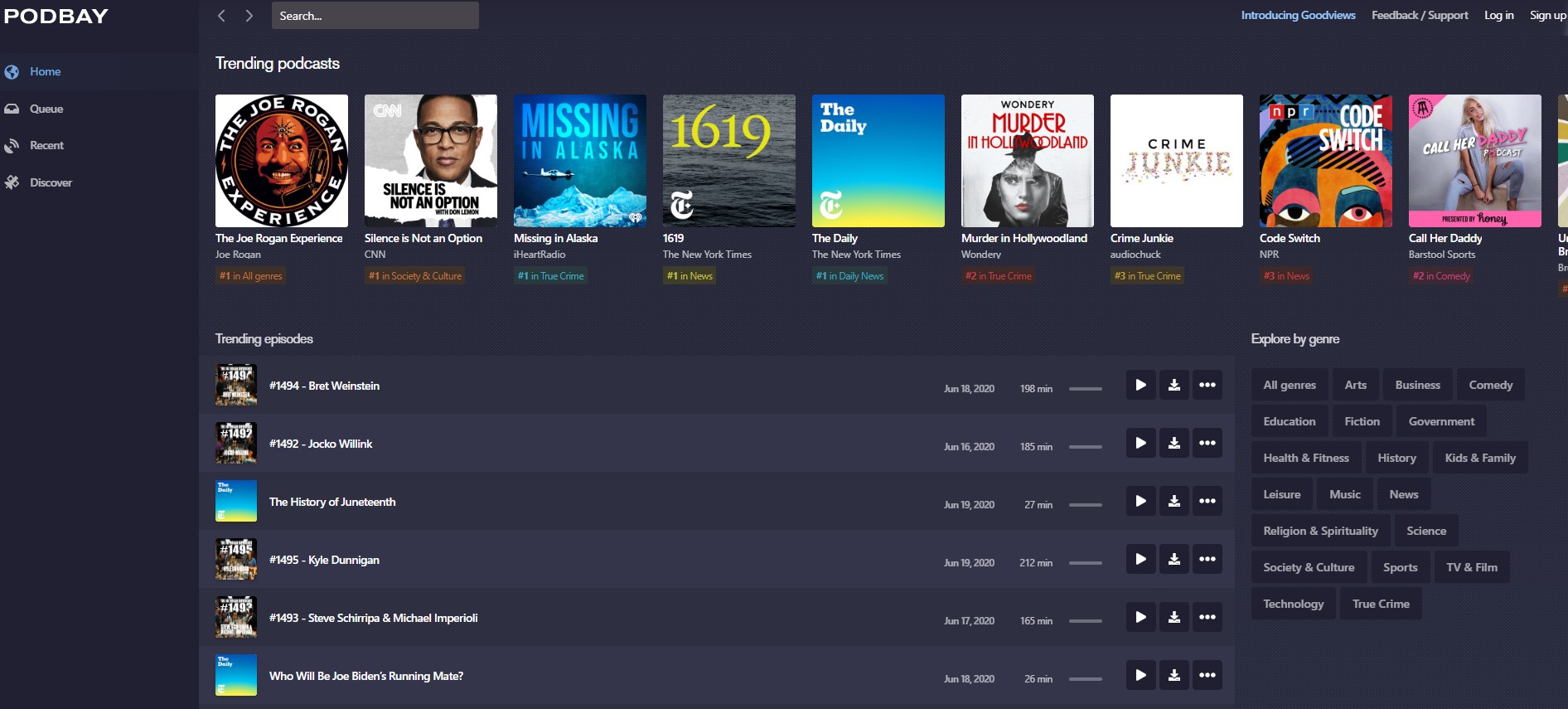Open Code Switch podcast cover
The width and height of the screenshot is (1568, 709).
[x=1326, y=161]
